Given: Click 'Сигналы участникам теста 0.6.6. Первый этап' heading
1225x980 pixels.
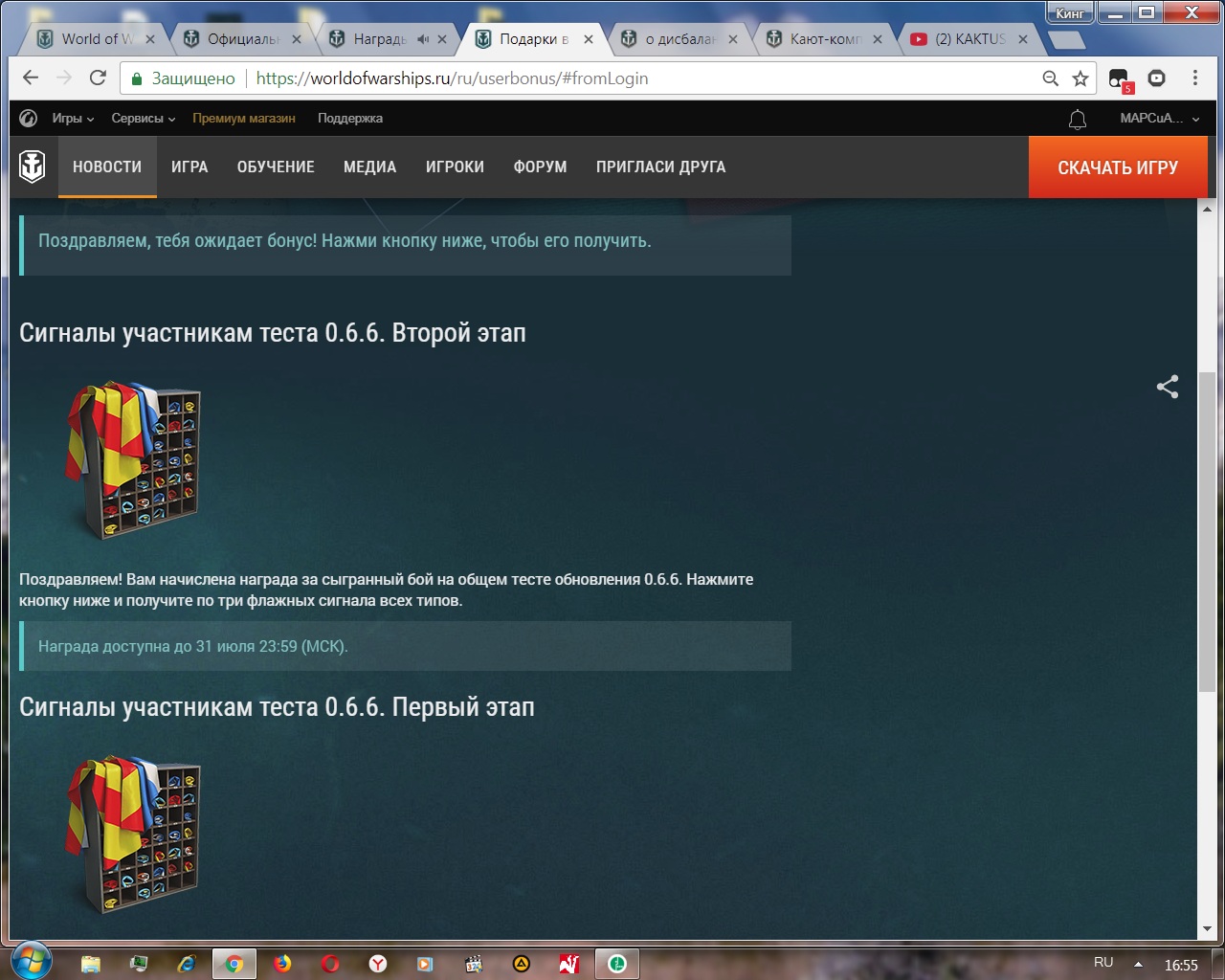Looking at the screenshot, I should point(277,707).
